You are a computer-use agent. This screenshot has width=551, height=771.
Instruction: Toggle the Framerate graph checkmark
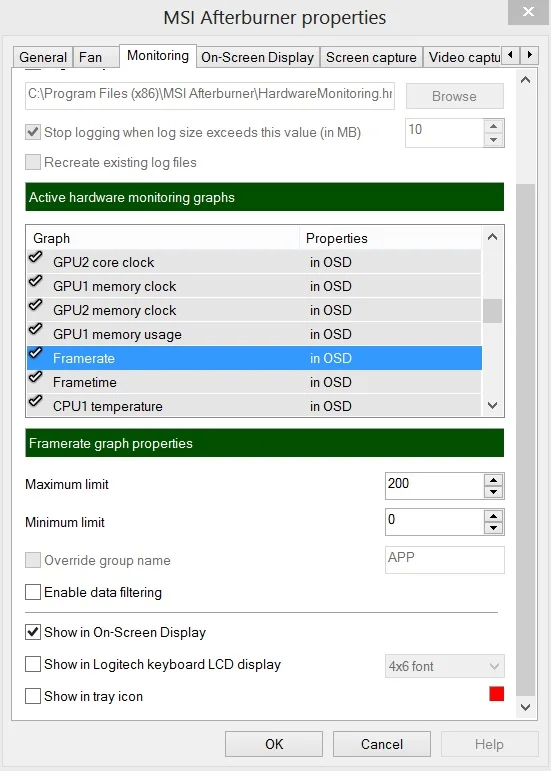(35, 353)
